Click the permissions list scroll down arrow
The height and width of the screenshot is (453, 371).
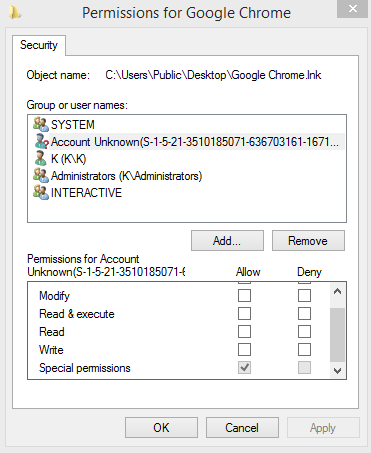[x=337, y=371]
